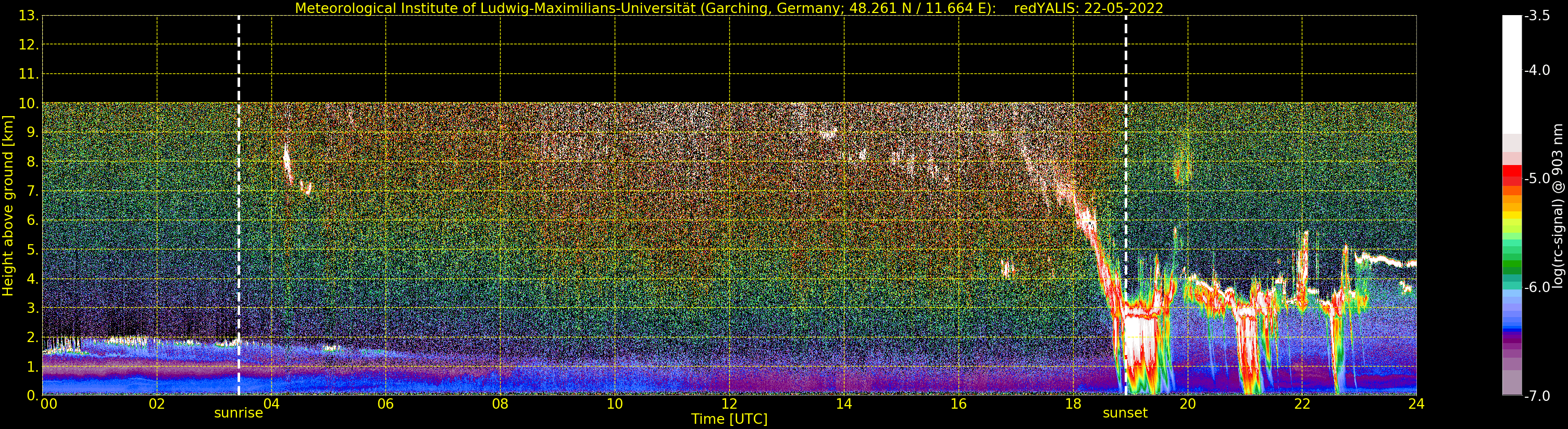Click the faint high cloud near 8 km at 20 UTC
The image size is (1568, 429).
(1181, 166)
